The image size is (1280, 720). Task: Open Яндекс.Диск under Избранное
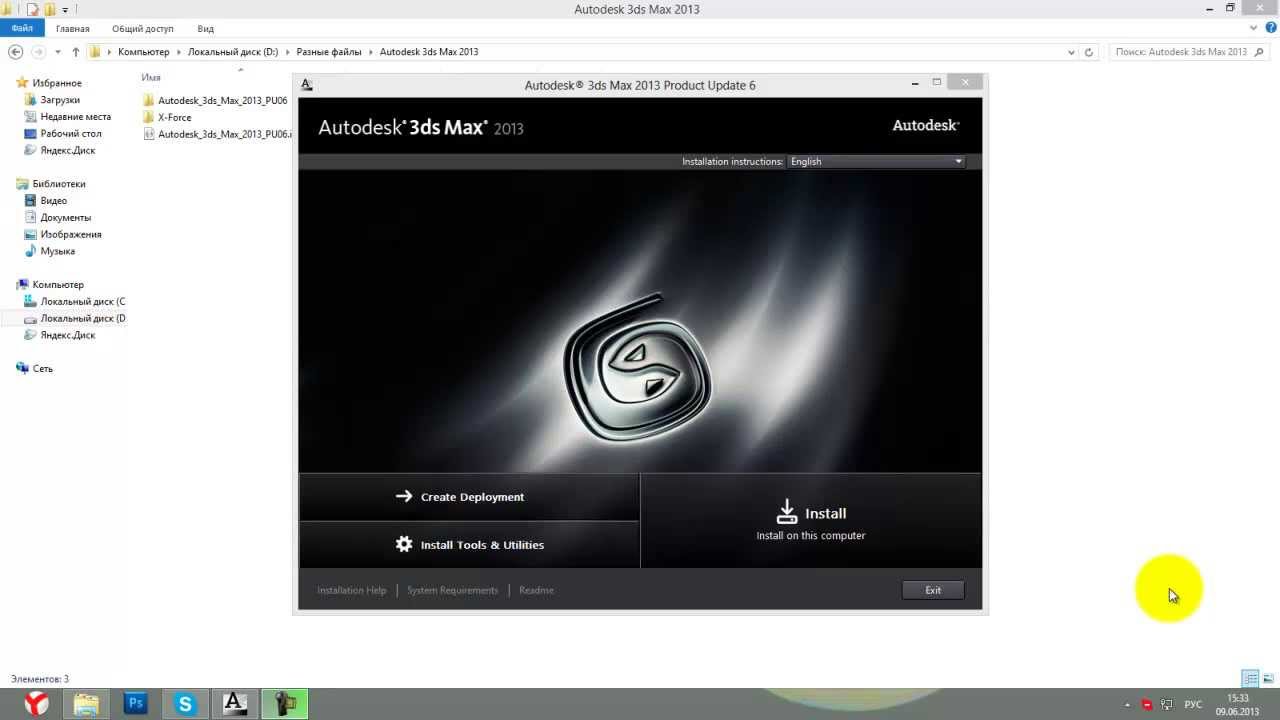point(67,151)
